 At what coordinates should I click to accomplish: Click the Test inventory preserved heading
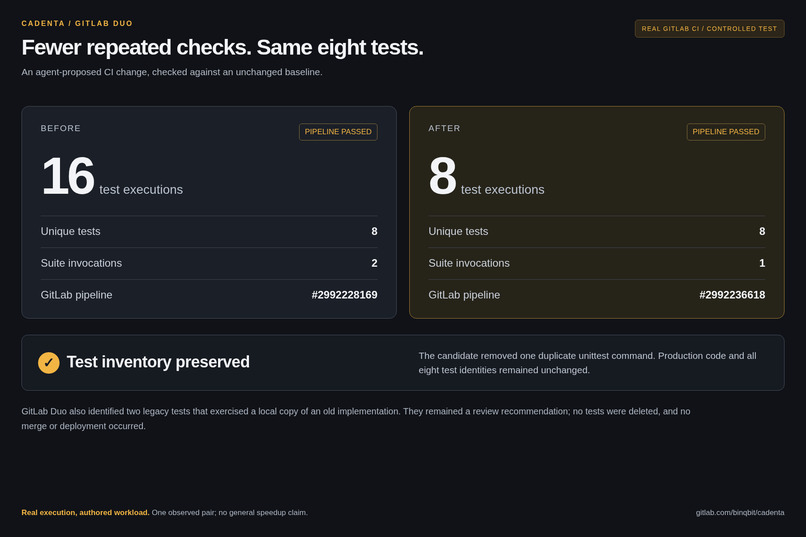158,362
